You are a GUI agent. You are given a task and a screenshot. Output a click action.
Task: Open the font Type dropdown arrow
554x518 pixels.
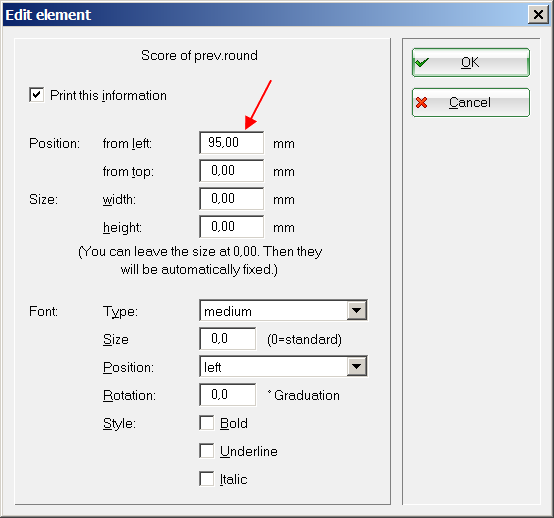coord(356,311)
